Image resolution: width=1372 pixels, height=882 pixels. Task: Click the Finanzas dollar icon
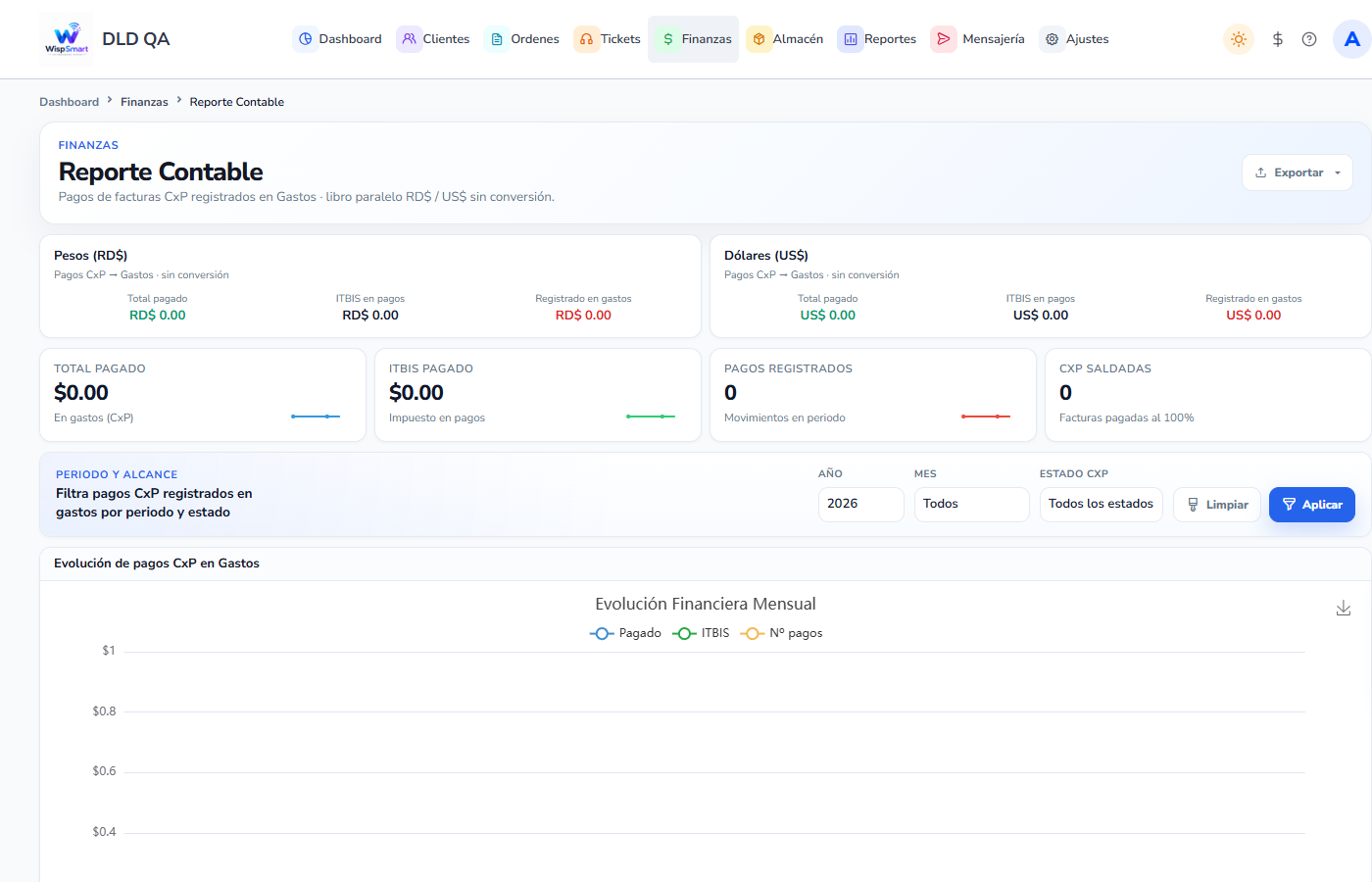(x=668, y=39)
